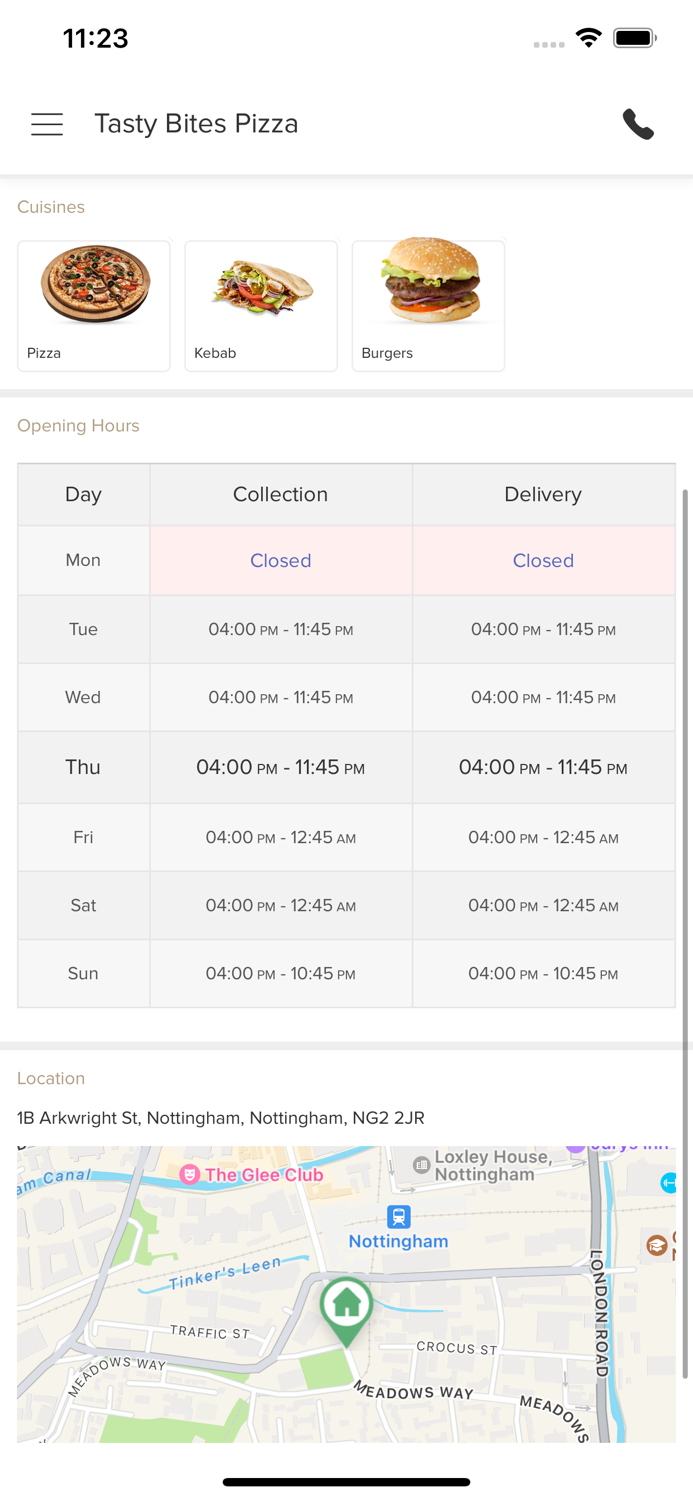
Task: Tap the phone call icon
Action: (x=638, y=124)
